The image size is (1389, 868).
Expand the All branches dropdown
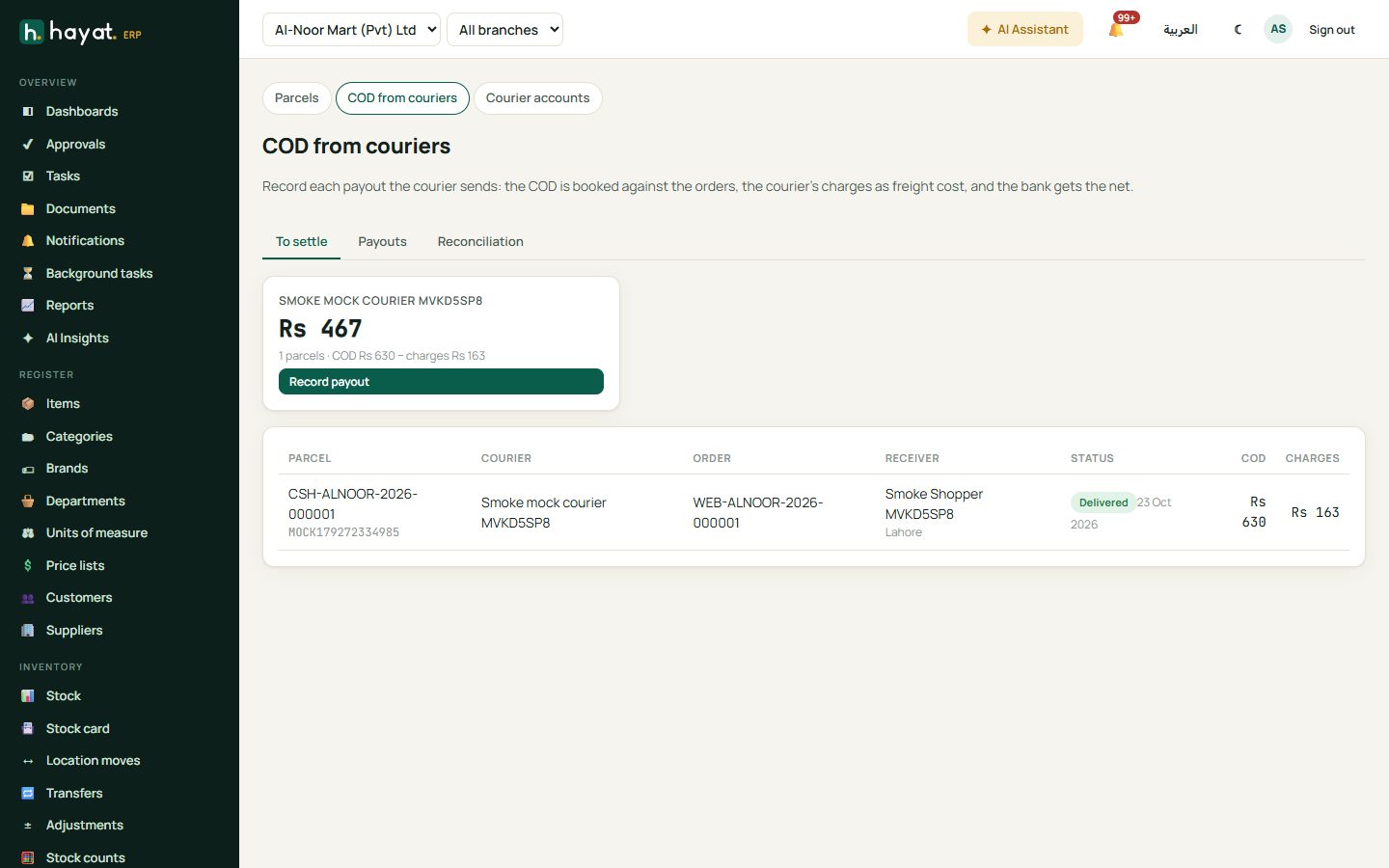(504, 30)
